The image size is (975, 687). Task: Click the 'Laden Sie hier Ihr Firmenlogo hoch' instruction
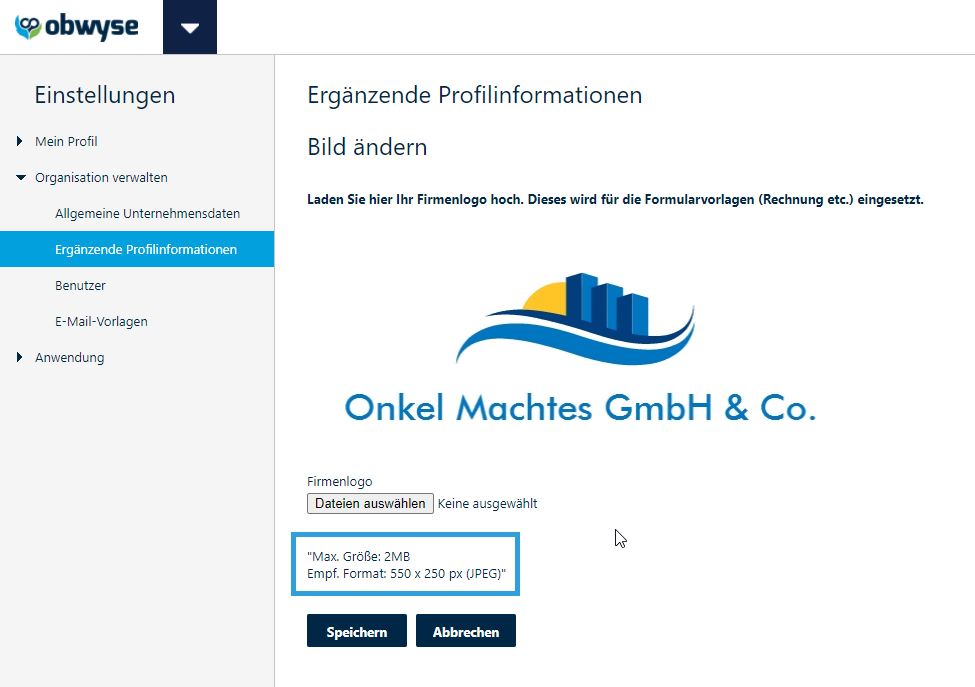(615, 200)
